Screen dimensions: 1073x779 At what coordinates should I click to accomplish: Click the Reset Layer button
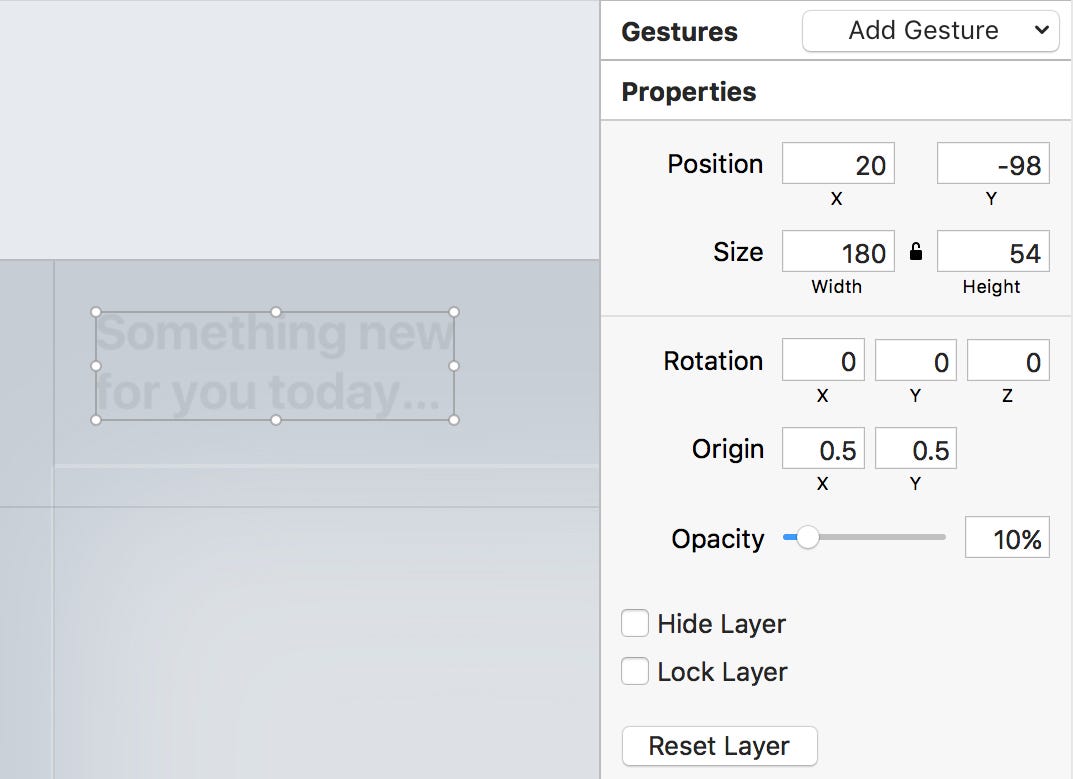click(x=719, y=746)
